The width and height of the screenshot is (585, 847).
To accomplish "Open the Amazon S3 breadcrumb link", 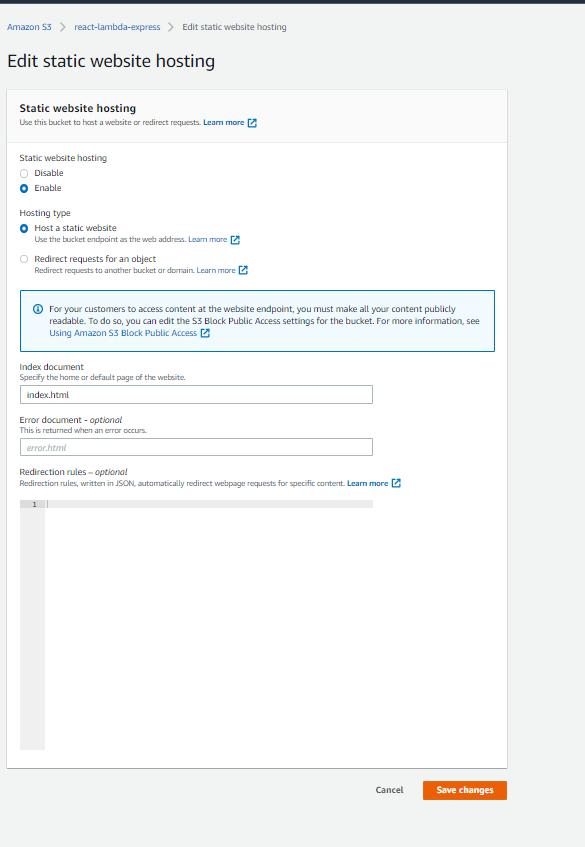I will [x=29, y=27].
